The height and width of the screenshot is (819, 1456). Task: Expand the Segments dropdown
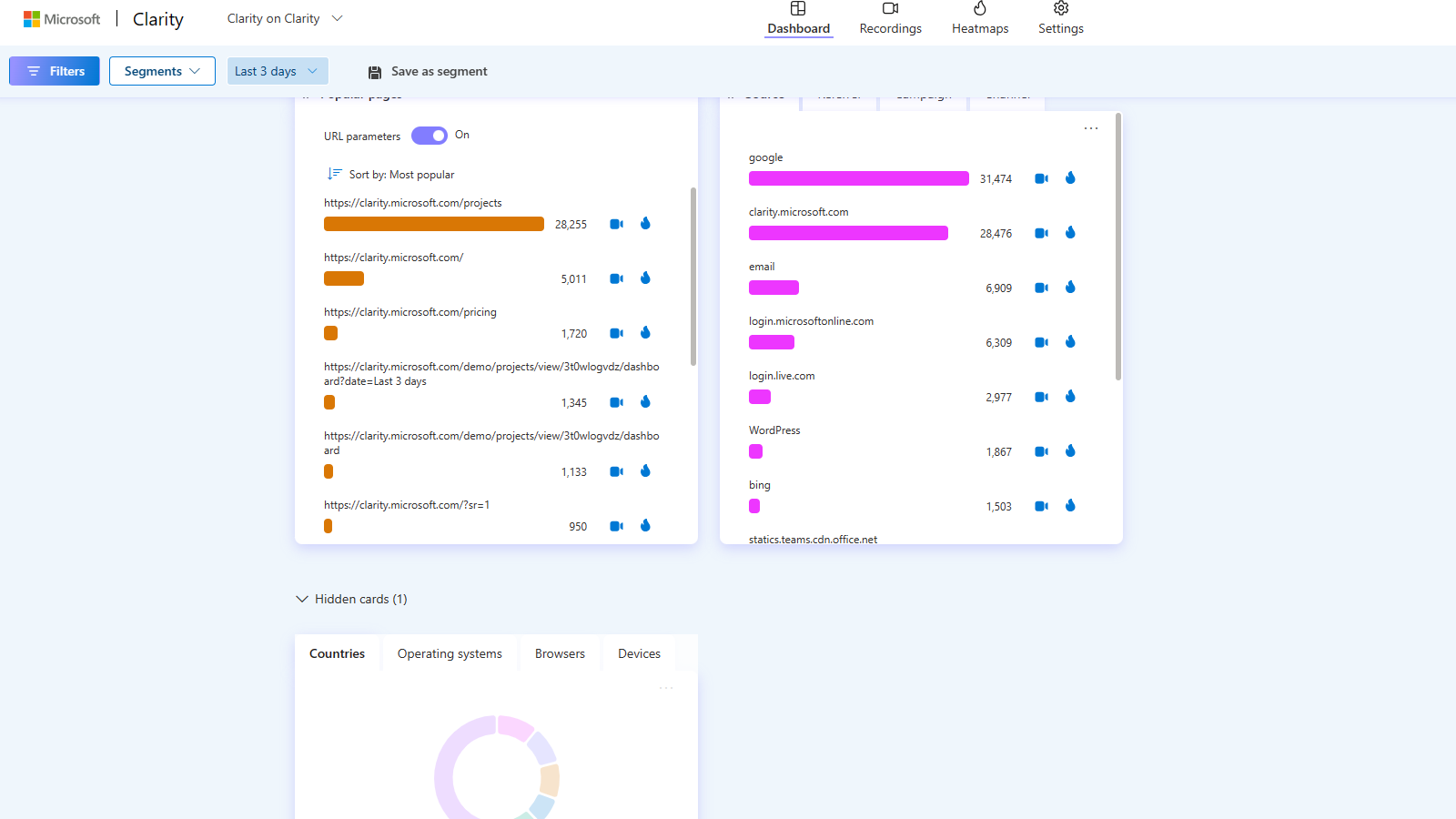162,70
